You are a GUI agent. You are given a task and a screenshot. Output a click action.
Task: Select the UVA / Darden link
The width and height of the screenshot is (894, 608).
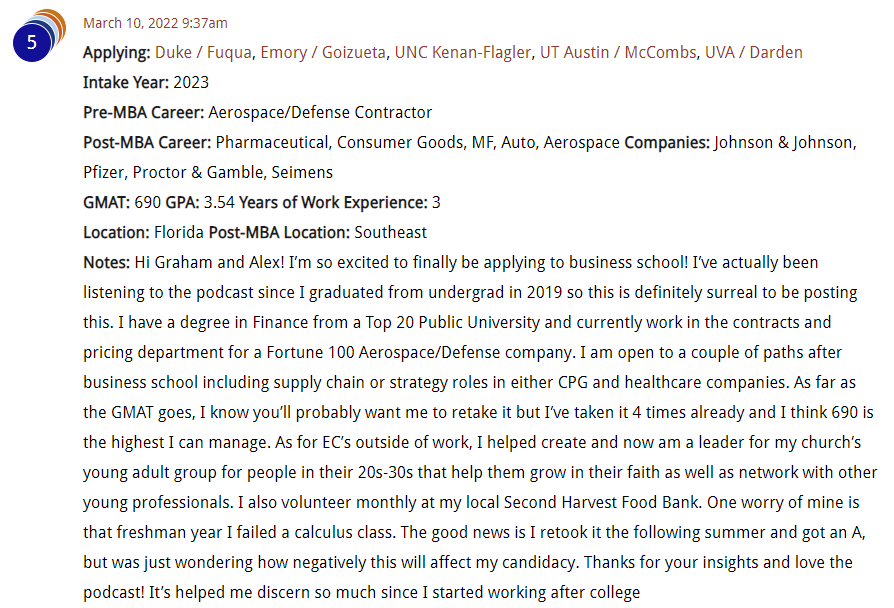pos(753,52)
